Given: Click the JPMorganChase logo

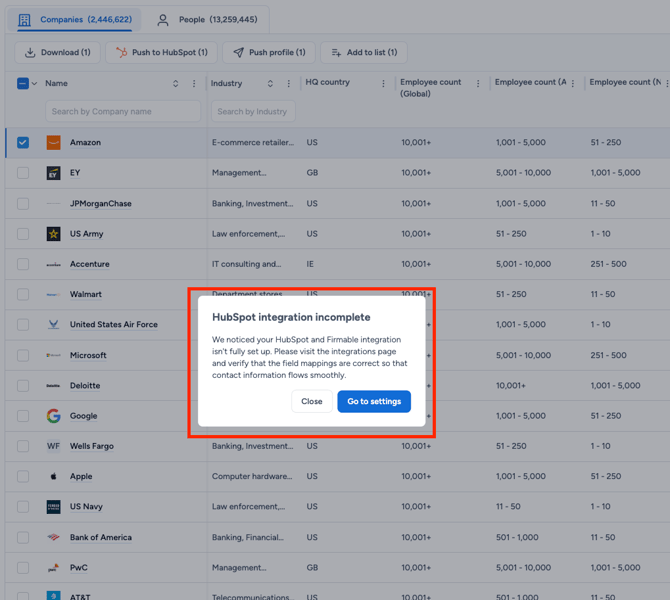Looking at the screenshot, I should click(53, 203).
